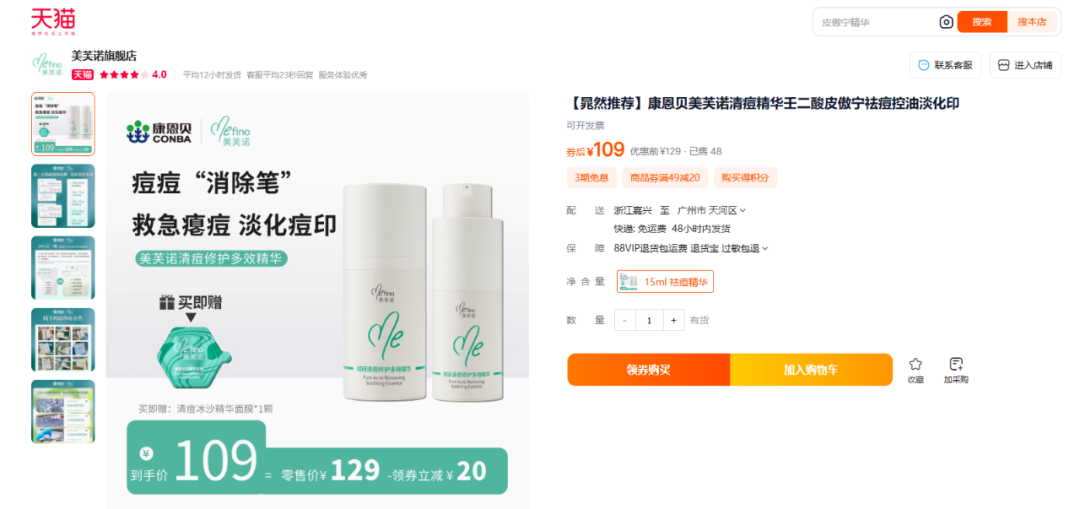Click the camera image search icon
Screen dimensions: 1080x509
point(946,22)
